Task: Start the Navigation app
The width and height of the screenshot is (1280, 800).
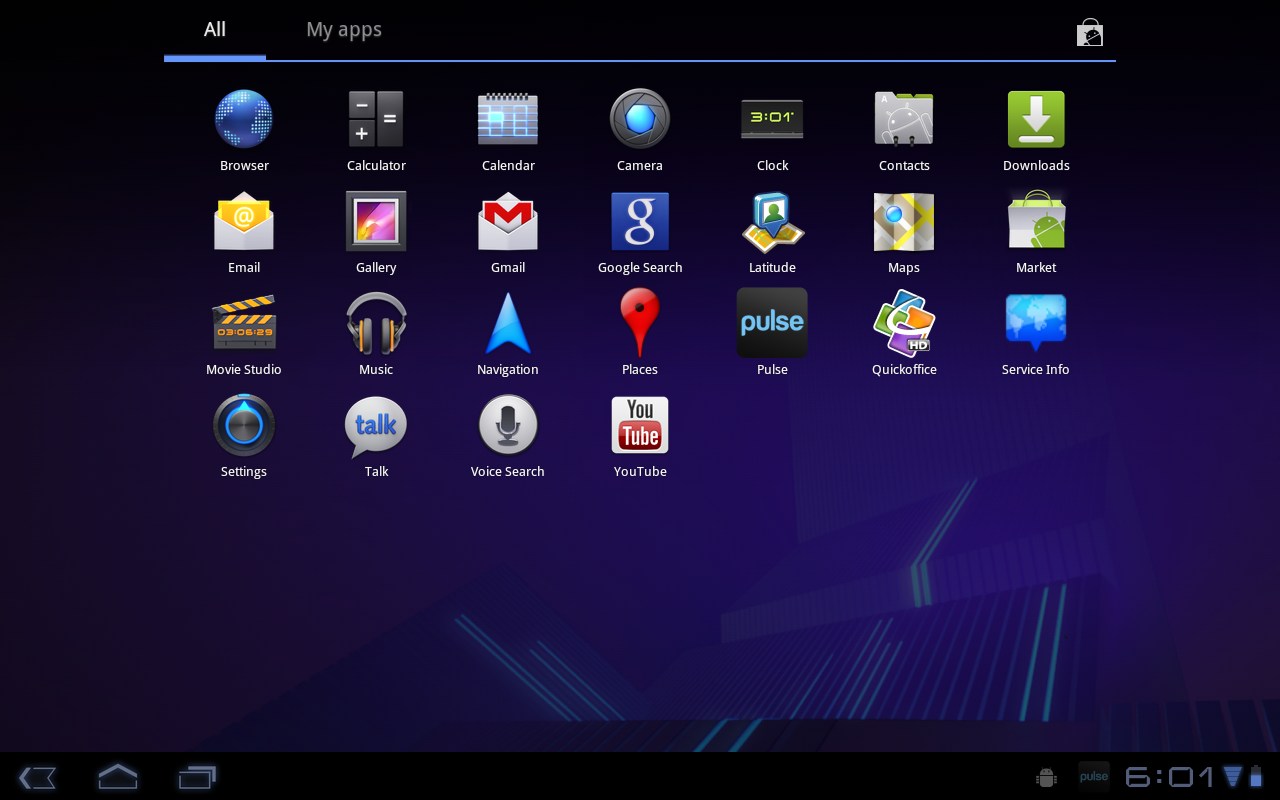Action: click(x=508, y=324)
